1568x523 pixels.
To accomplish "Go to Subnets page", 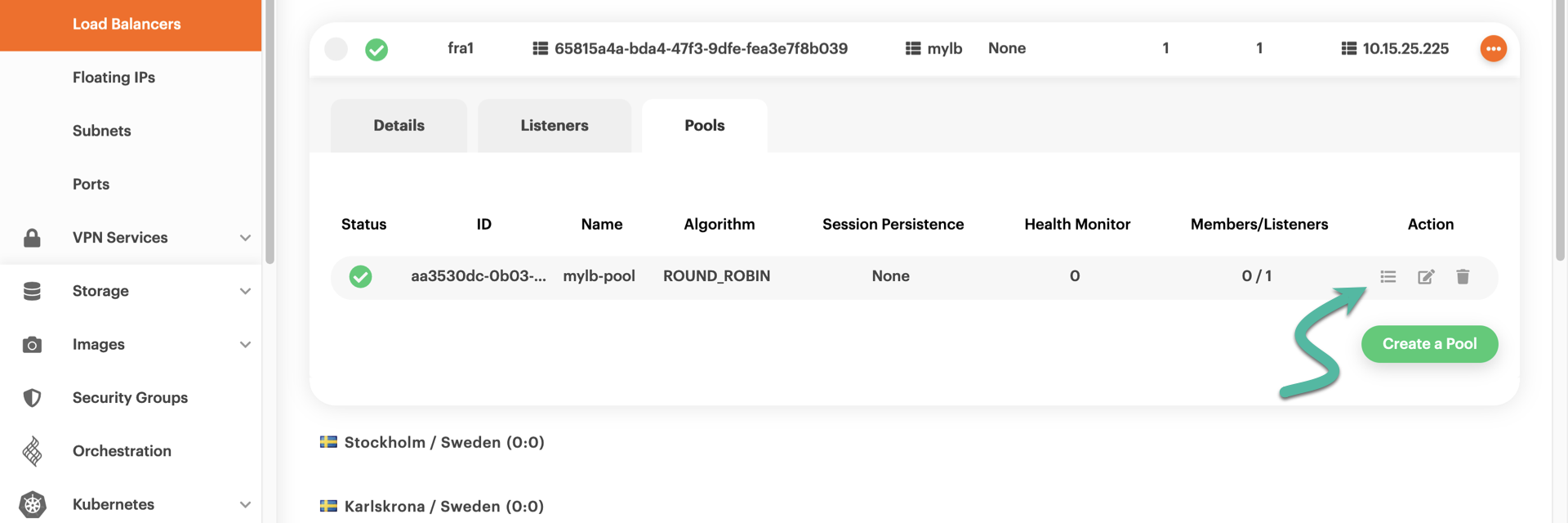I will (x=101, y=131).
